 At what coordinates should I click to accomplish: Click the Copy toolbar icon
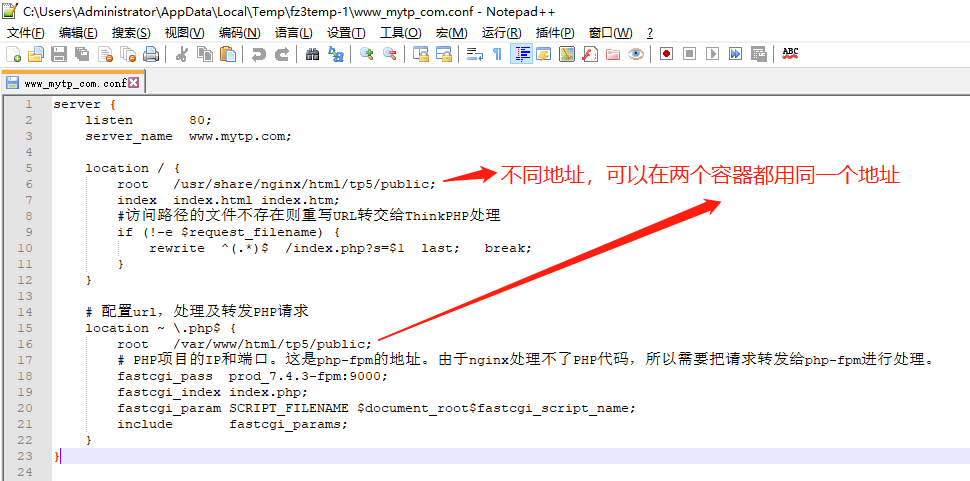coord(204,54)
